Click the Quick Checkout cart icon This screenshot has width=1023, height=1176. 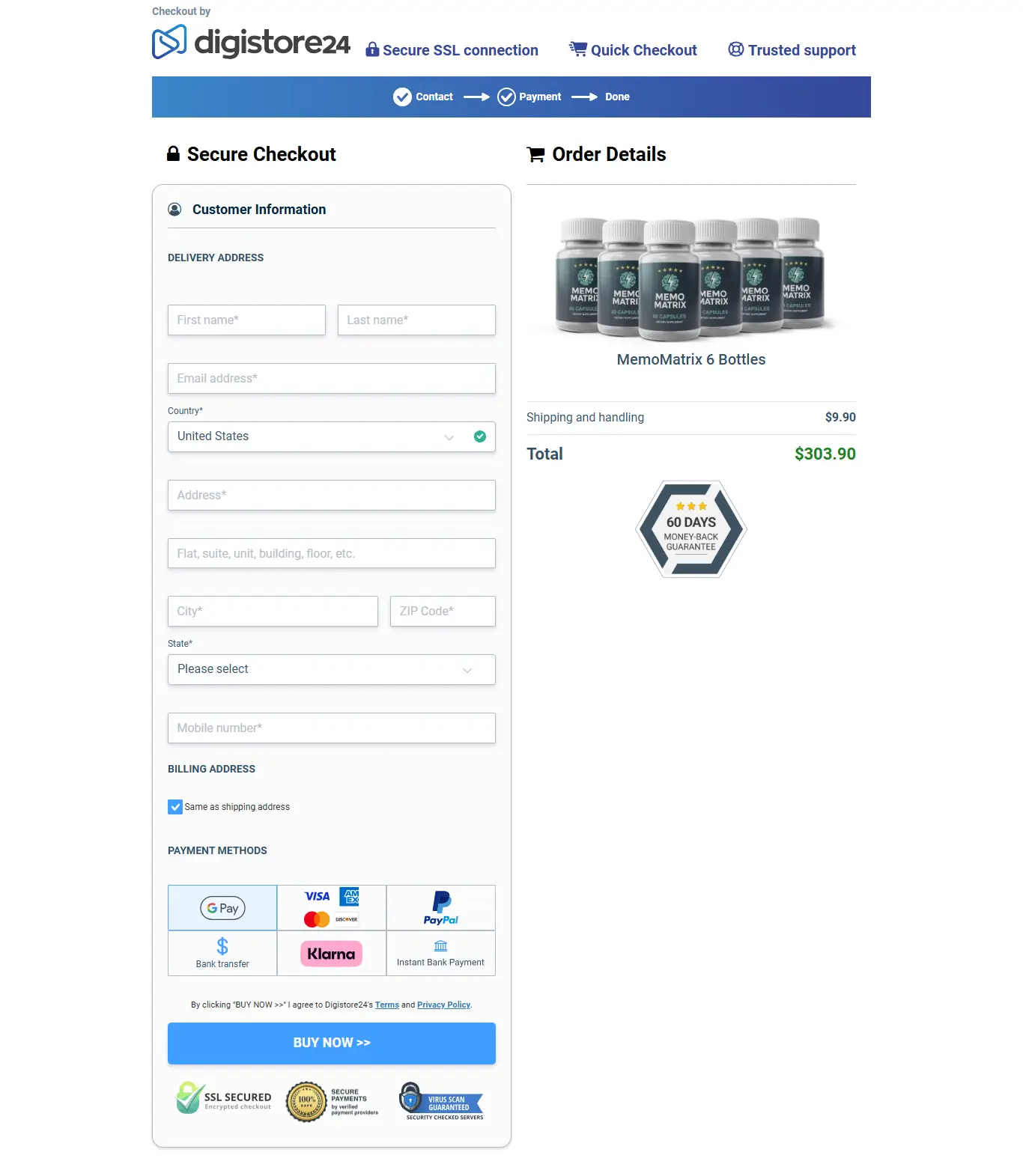(577, 49)
